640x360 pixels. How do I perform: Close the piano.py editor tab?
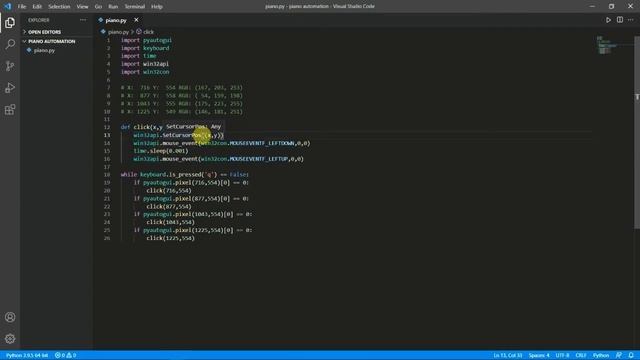tap(136, 20)
